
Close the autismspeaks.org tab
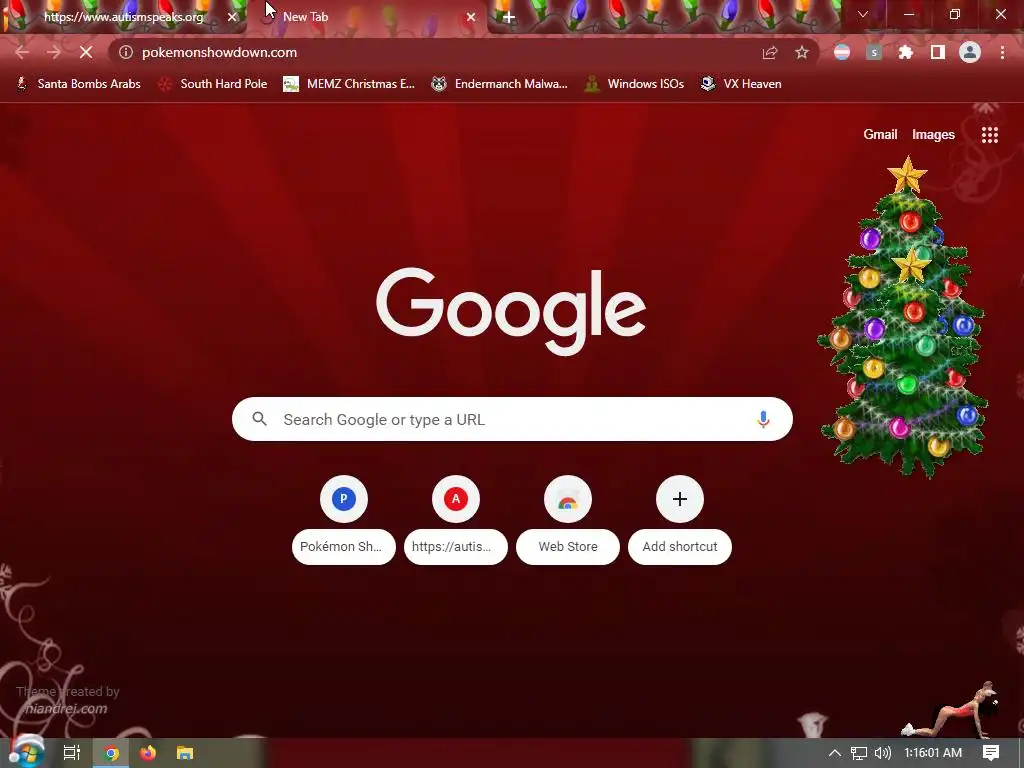[232, 17]
